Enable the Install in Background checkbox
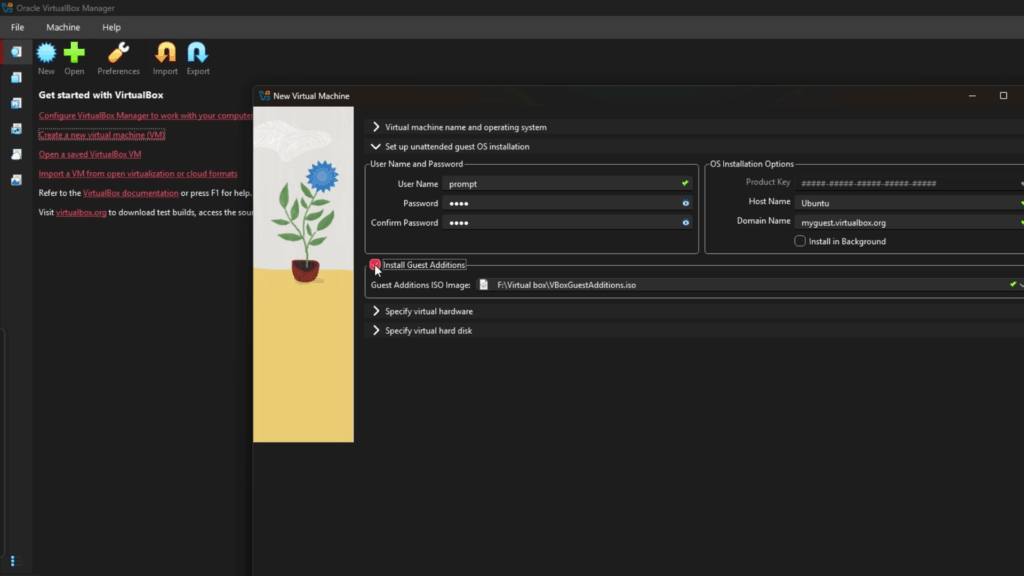 tap(800, 241)
